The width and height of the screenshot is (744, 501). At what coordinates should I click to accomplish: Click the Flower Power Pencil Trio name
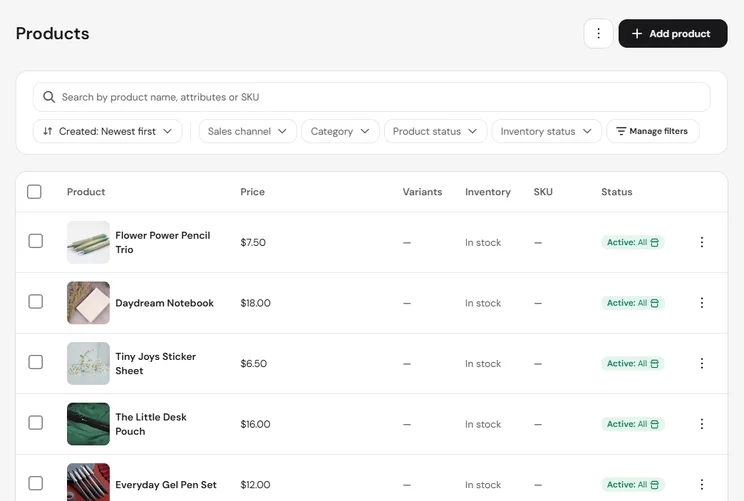click(x=162, y=242)
